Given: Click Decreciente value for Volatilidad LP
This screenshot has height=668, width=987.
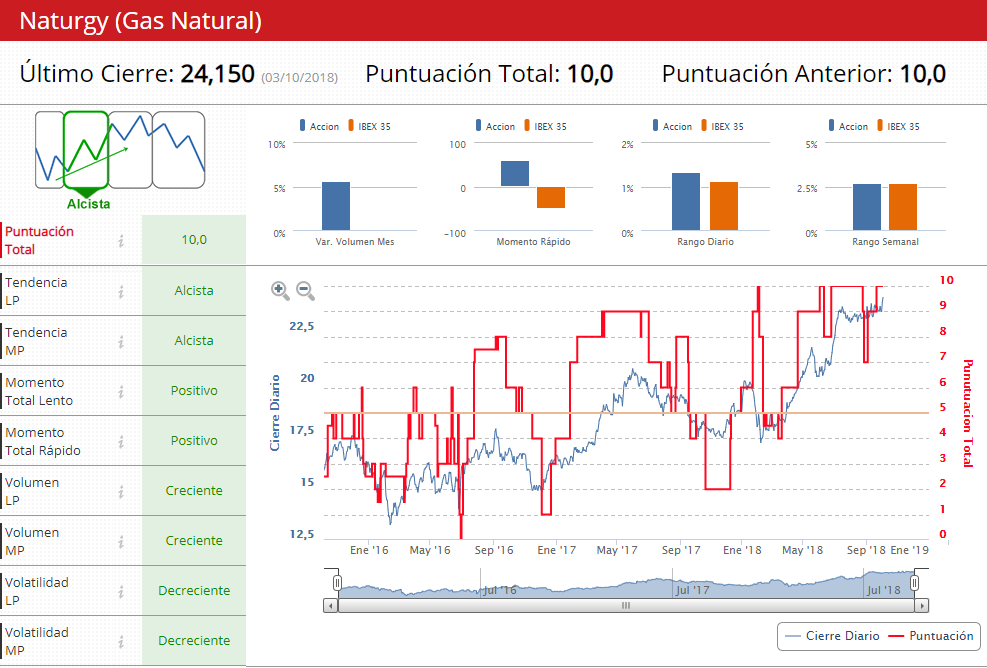Looking at the screenshot, I should pyautogui.click(x=194, y=591).
